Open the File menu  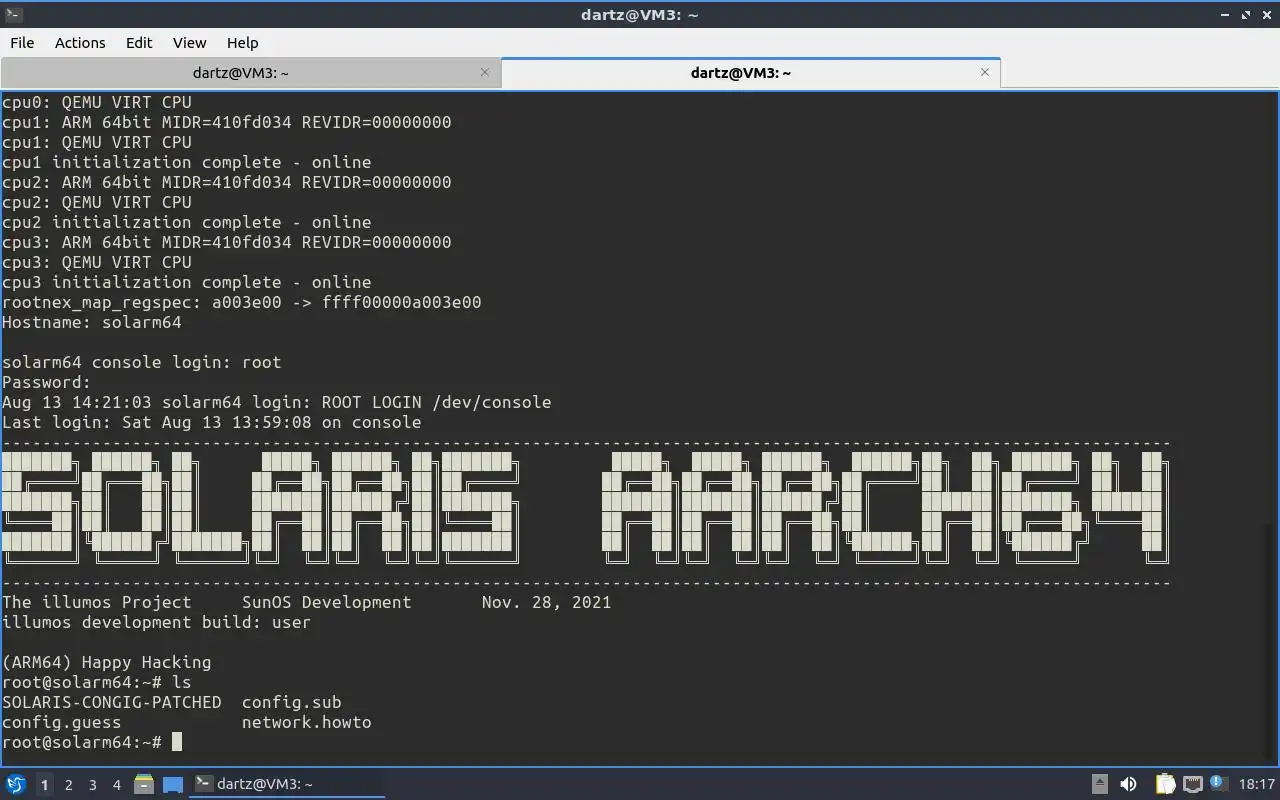[22, 42]
